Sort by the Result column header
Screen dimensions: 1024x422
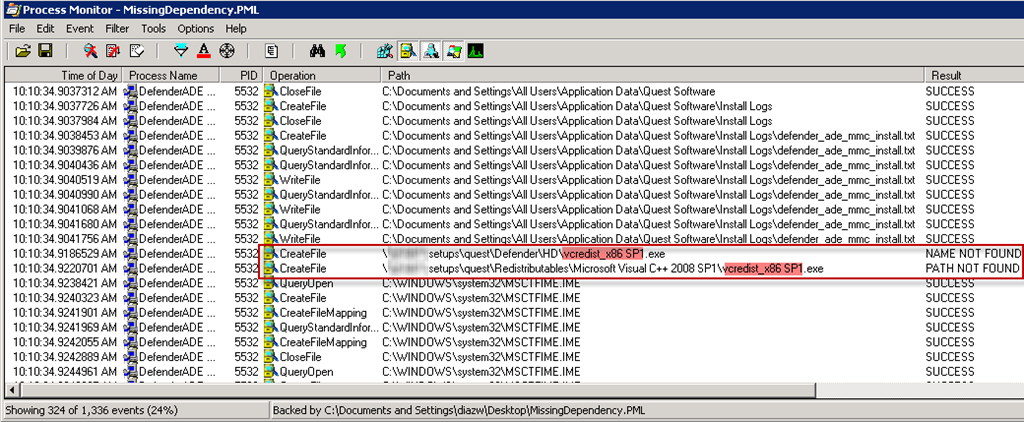(x=945, y=75)
